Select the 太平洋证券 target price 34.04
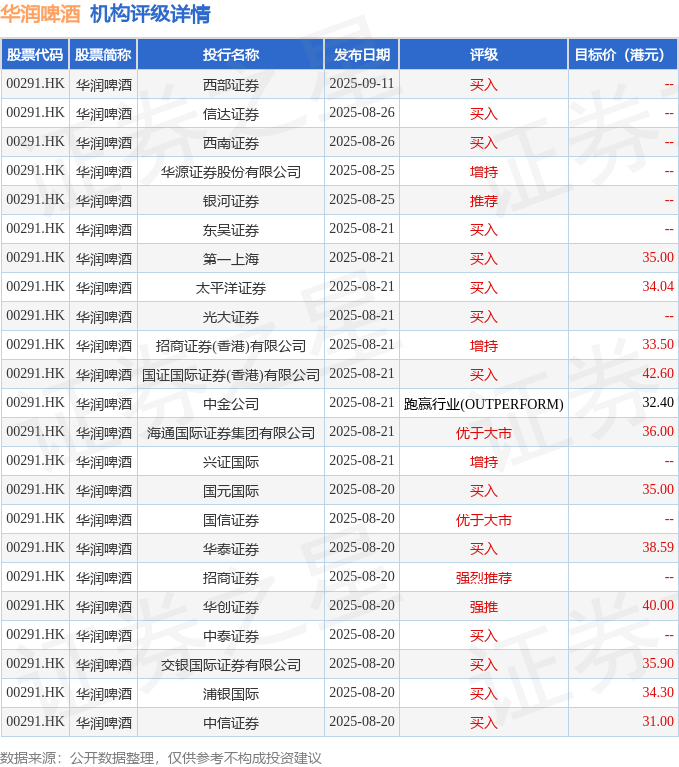 pyautogui.click(x=658, y=286)
